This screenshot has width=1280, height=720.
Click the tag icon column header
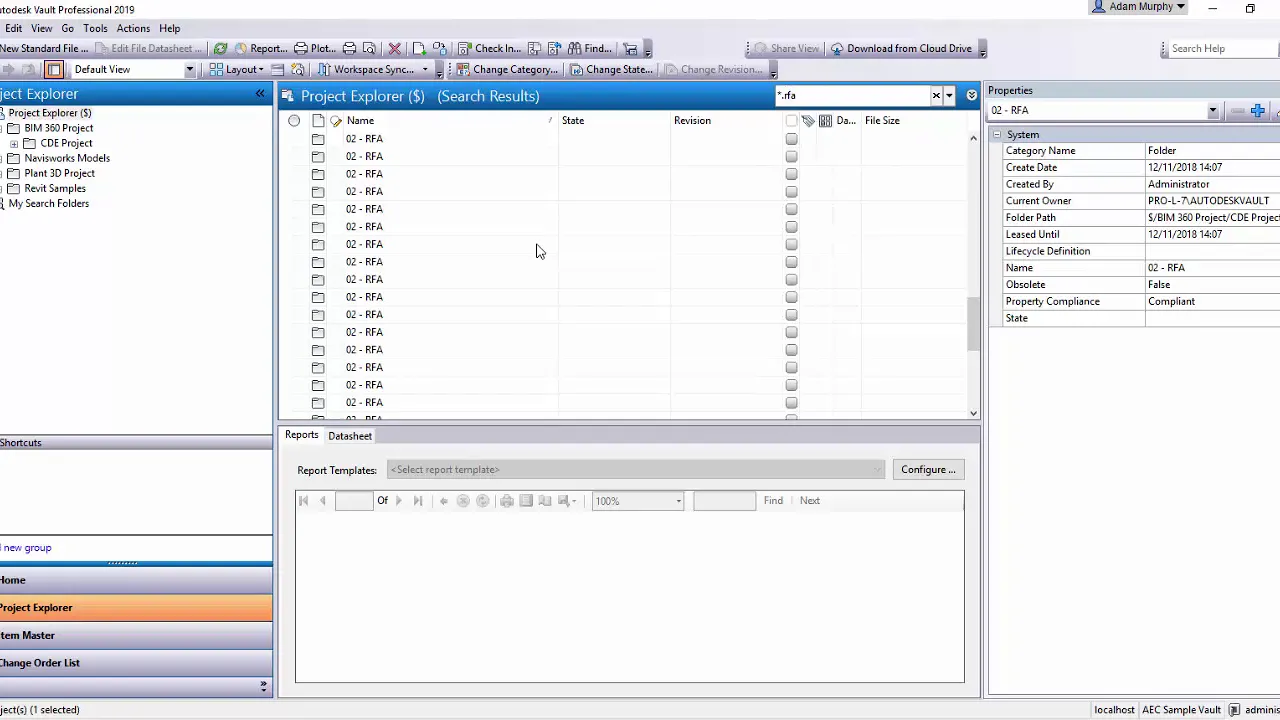coord(808,121)
